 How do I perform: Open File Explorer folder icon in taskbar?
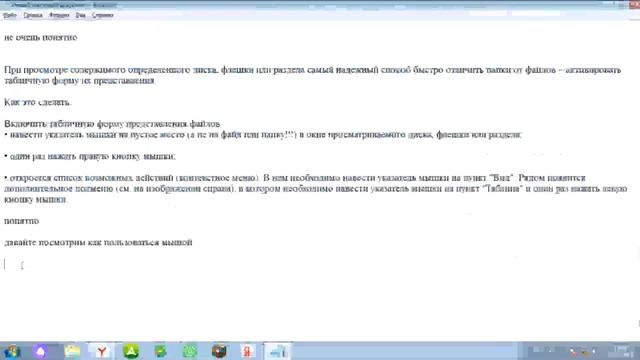72,351
